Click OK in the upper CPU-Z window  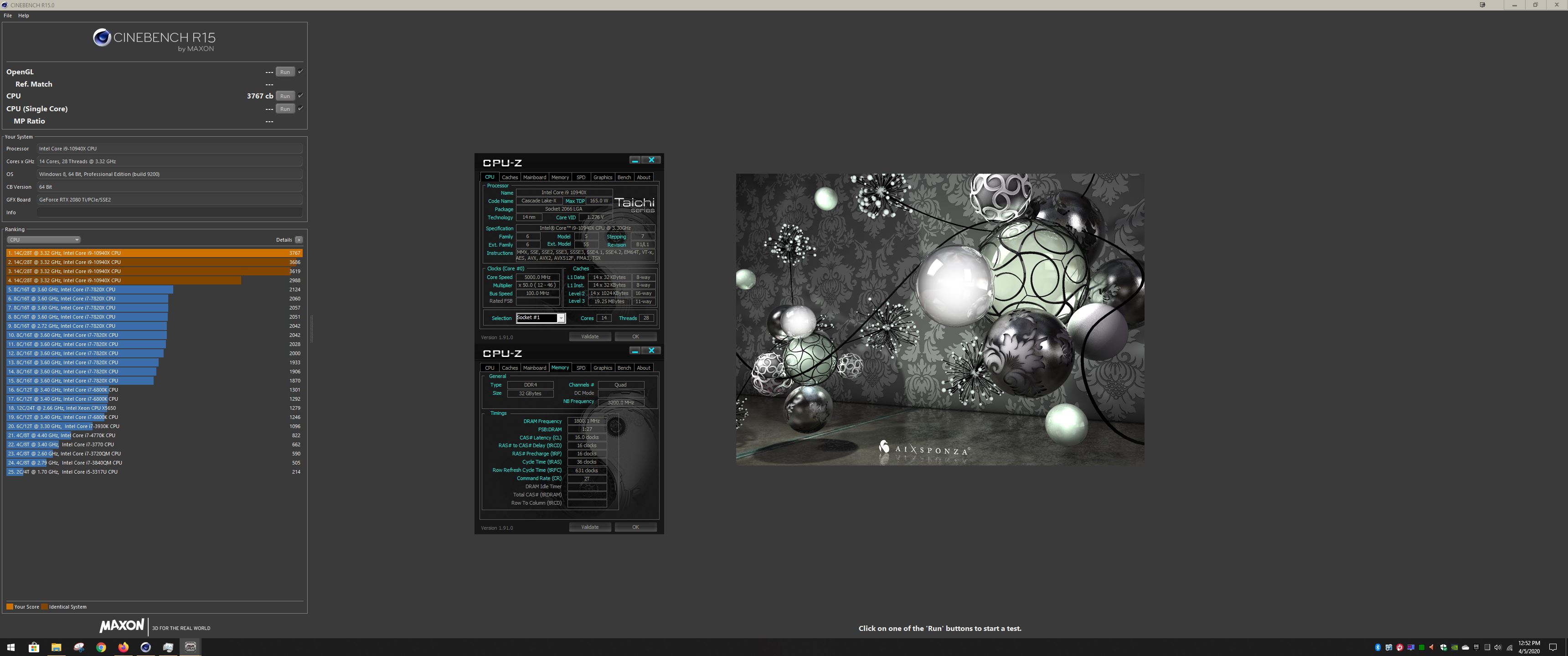(635, 336)
